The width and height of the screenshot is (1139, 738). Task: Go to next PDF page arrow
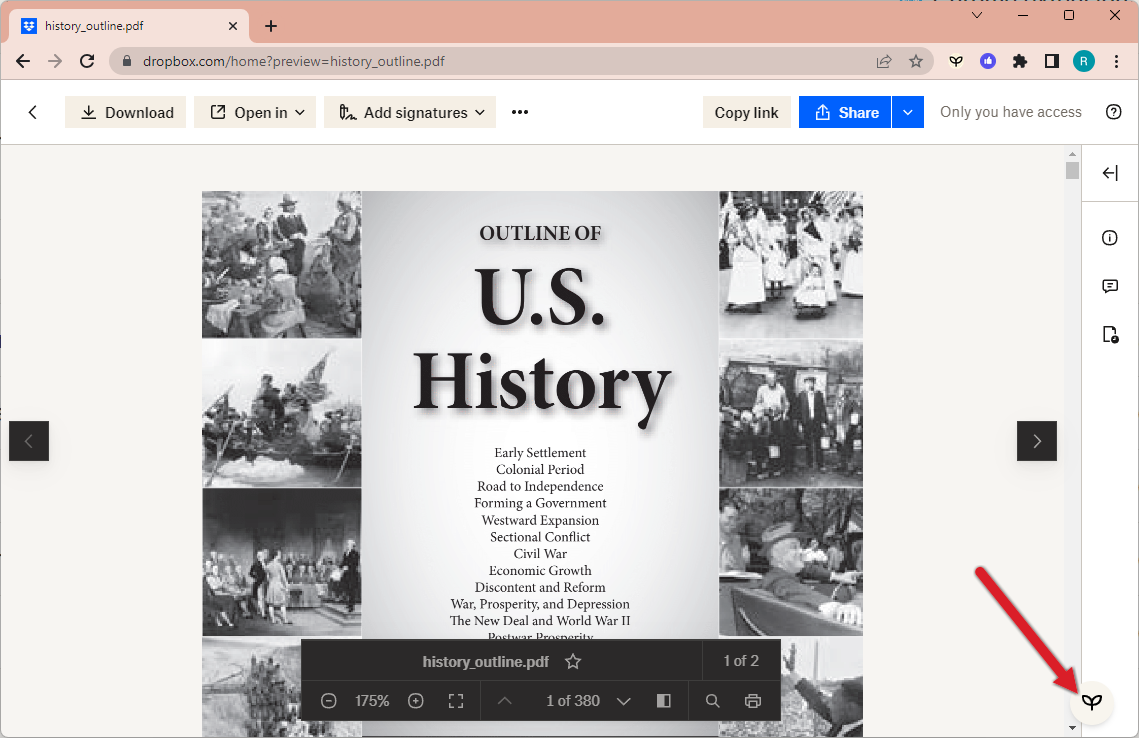point(624,701)
